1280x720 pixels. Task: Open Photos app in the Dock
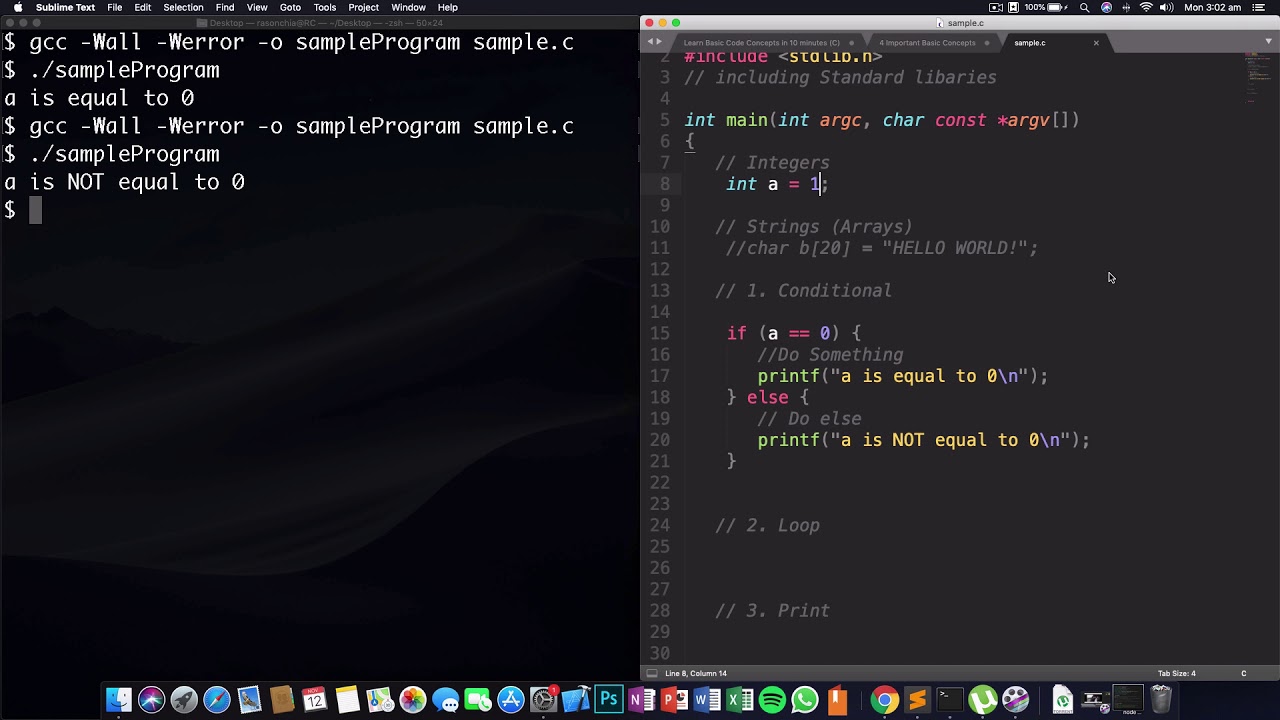pos(413,700)
